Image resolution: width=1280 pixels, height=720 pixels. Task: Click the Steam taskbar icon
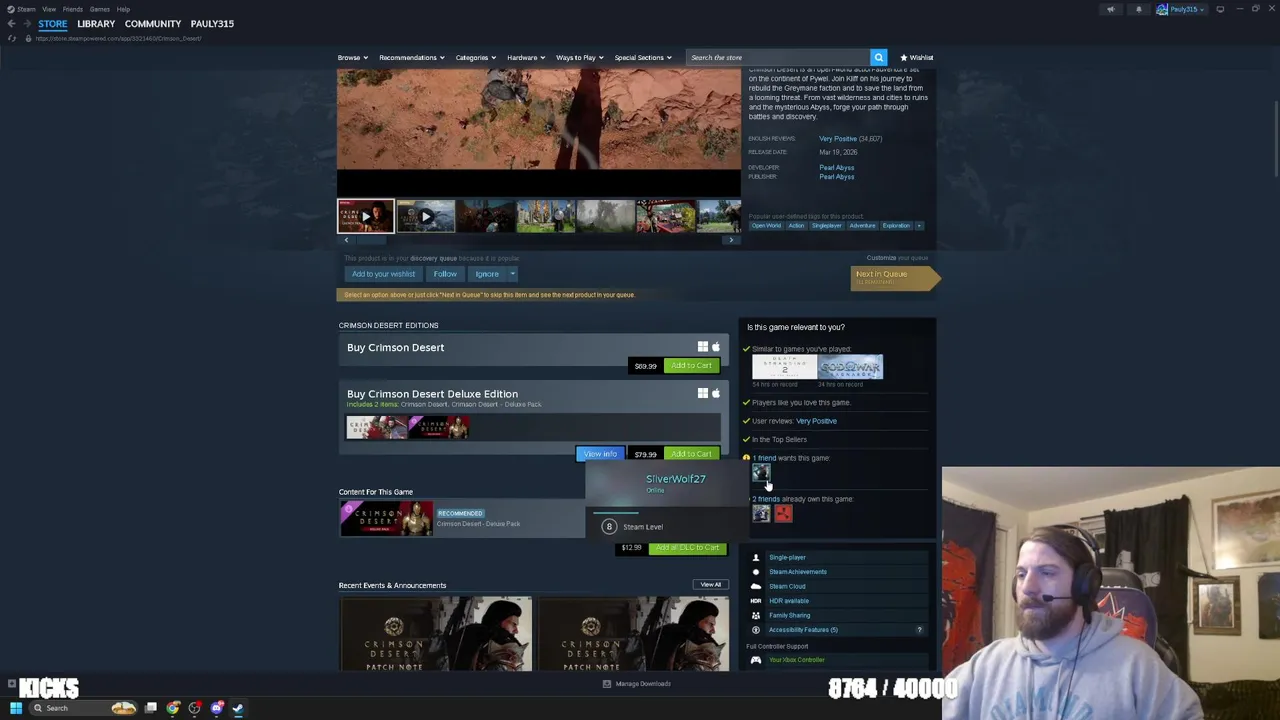(238, 708)
